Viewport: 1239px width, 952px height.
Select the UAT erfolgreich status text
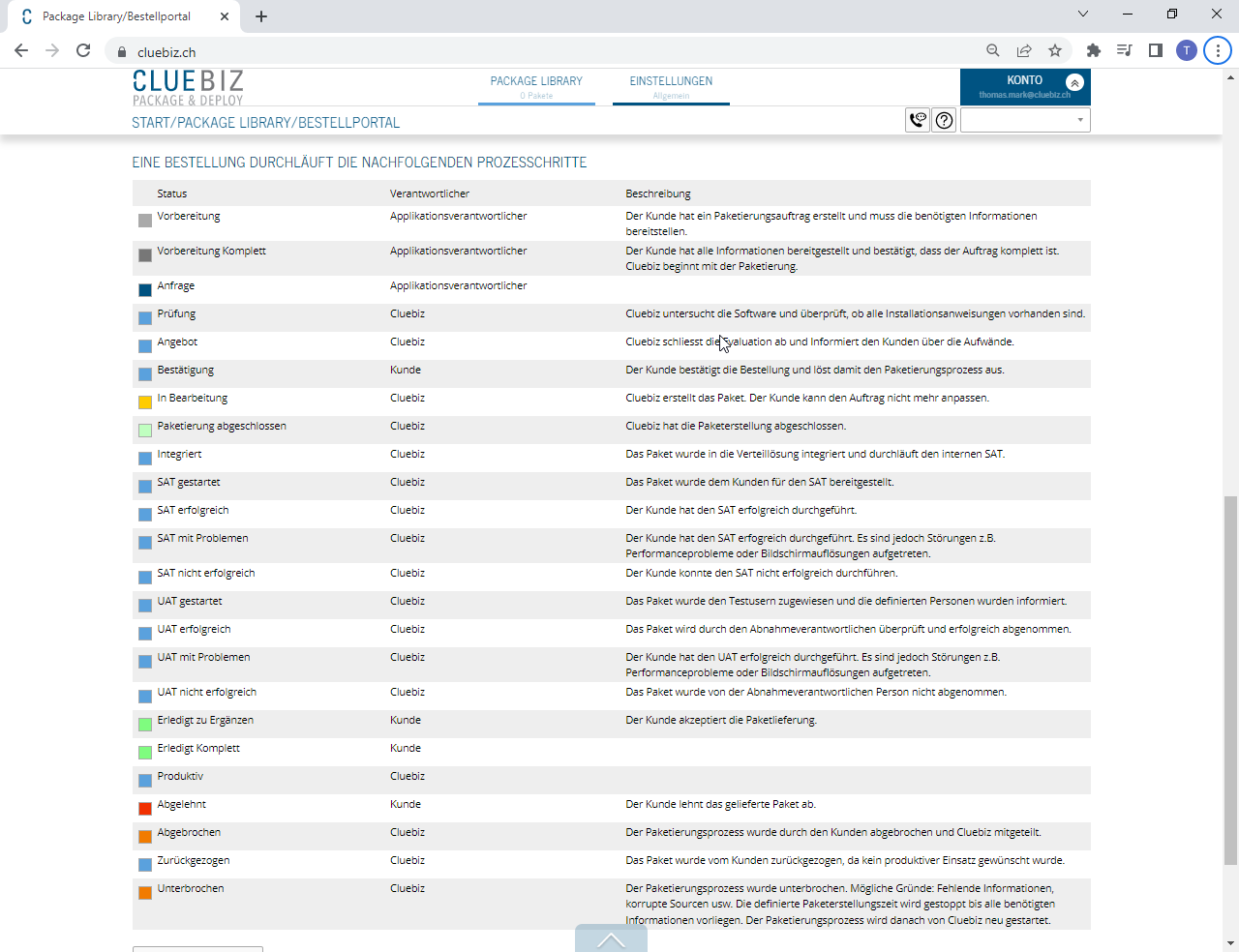pos(195,629)
